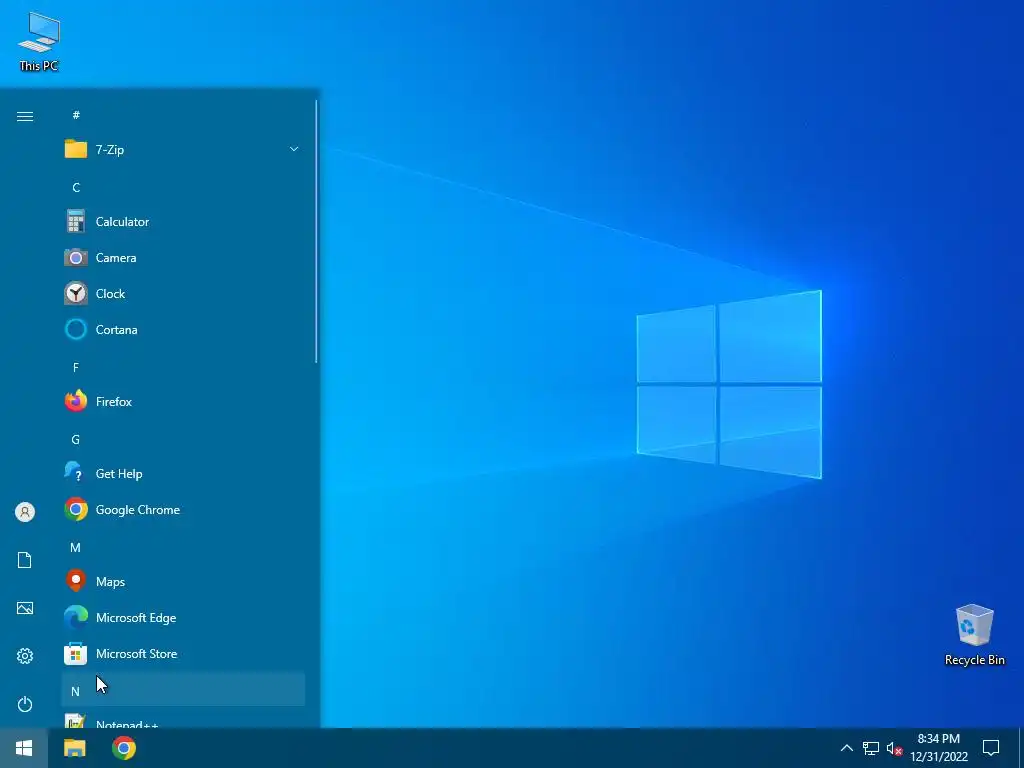Screen dimensions: 1024x768
Task: Launch Calculator from the app list
Action: tap(183, 222)
